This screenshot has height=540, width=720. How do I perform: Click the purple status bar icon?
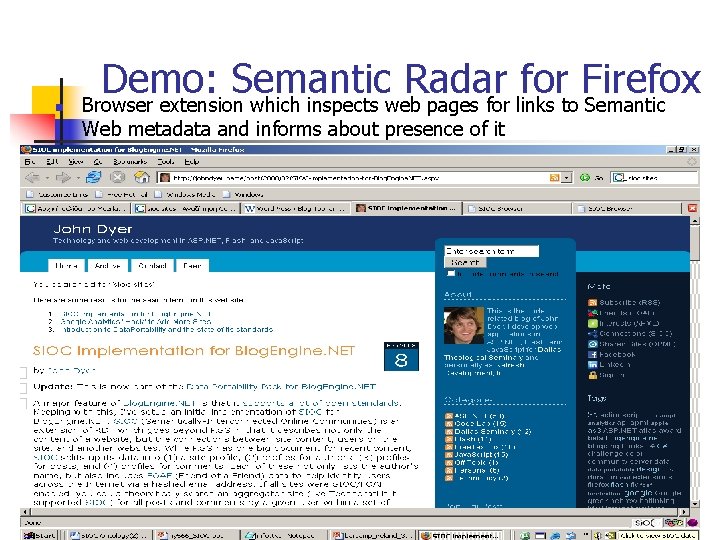point(692,523)
